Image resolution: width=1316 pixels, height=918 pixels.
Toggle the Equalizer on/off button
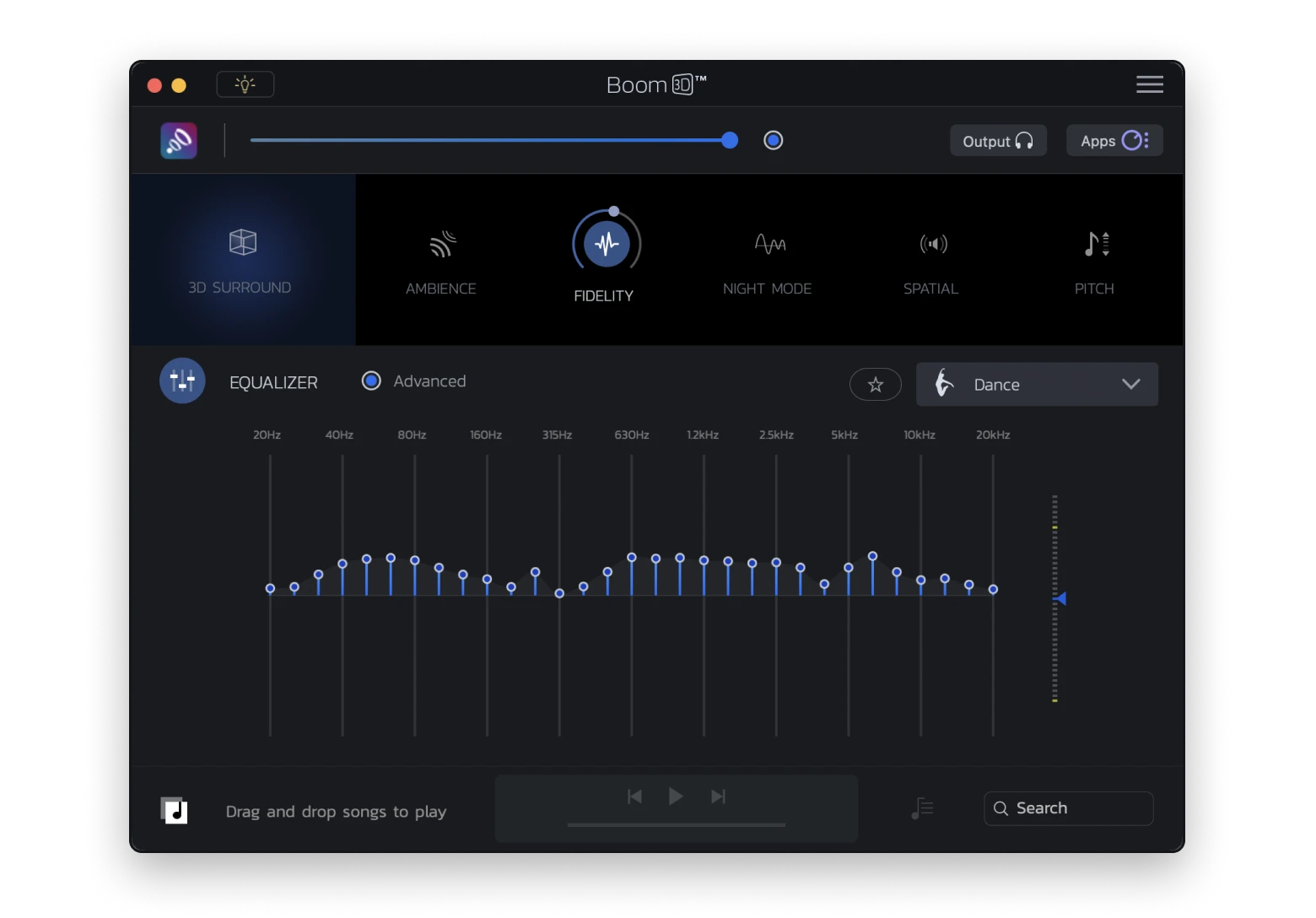tap(182, 381)
